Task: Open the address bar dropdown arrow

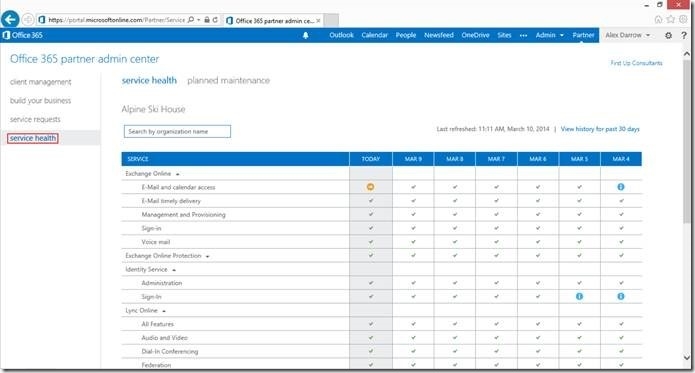Action: 199,20
